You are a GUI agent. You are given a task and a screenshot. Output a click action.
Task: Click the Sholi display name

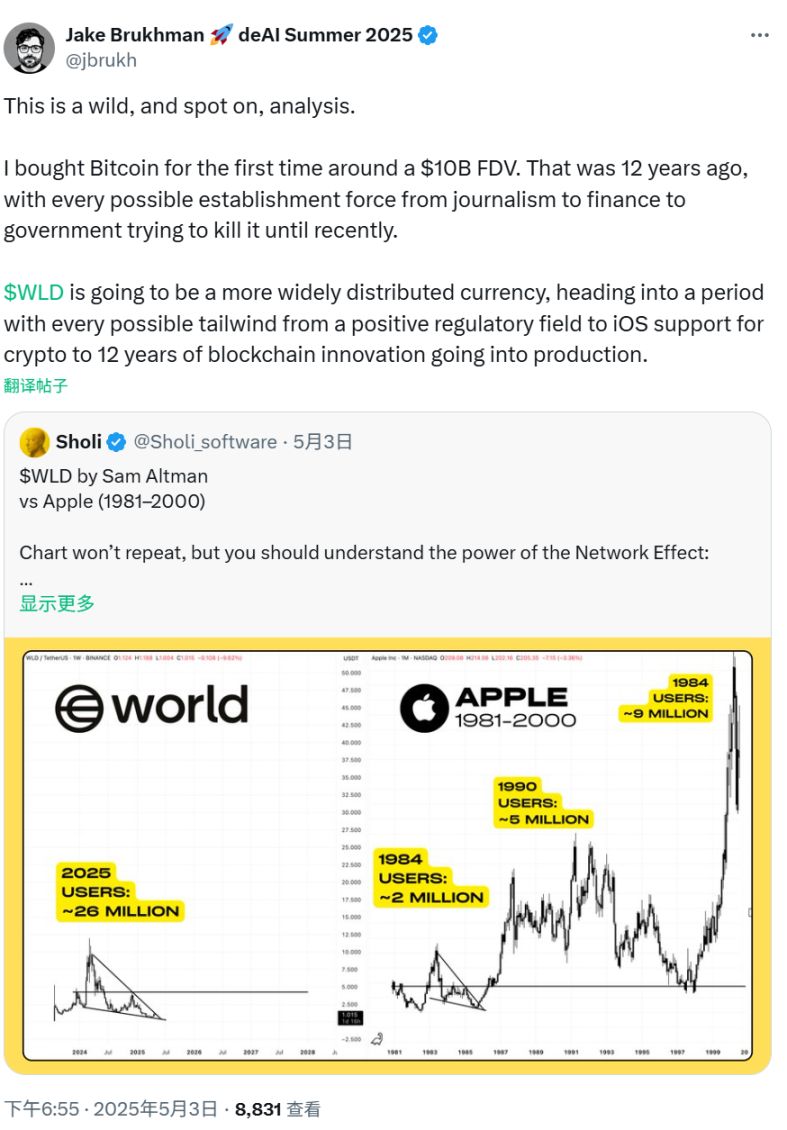78,442
